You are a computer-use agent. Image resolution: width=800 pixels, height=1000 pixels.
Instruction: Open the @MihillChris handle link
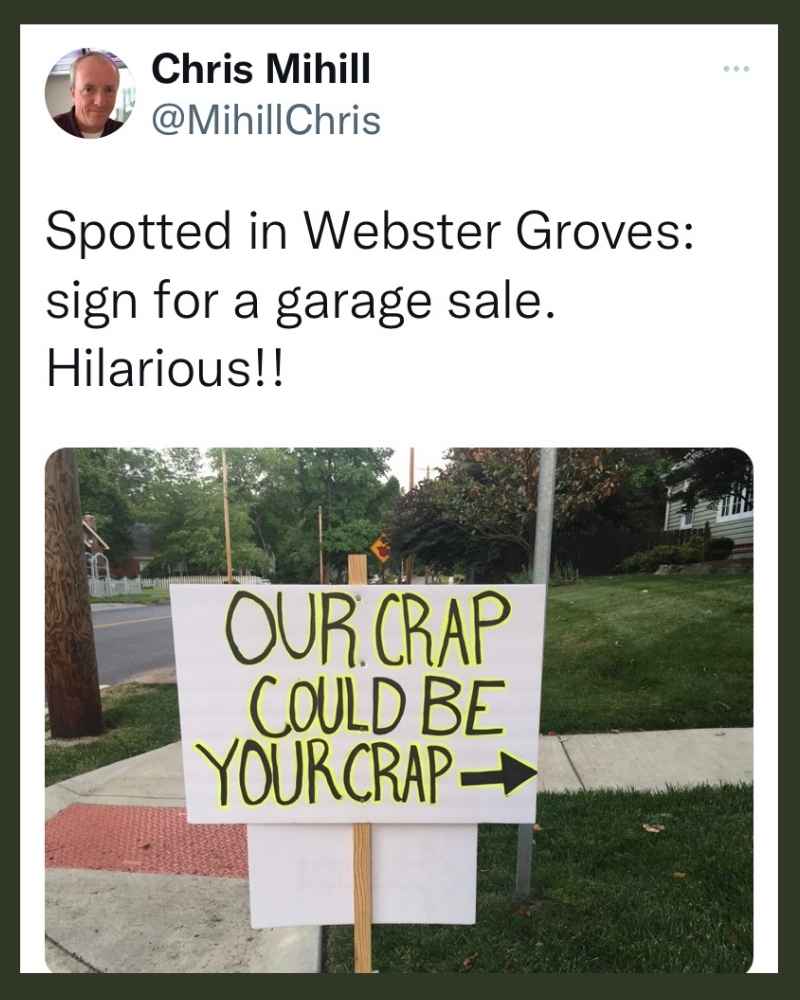pyautogui.click(x=266, y=120)
